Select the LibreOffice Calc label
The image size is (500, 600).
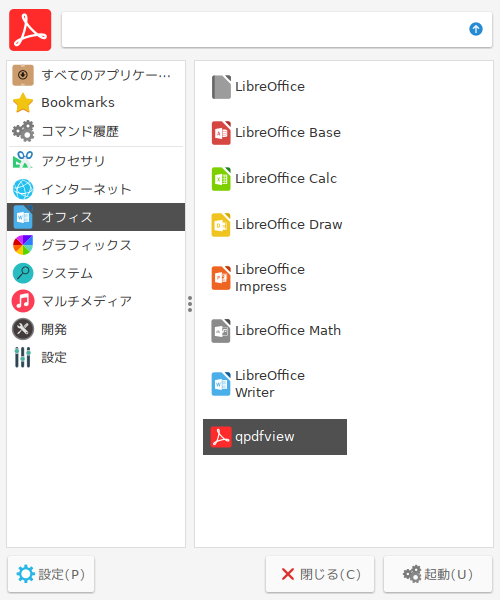286,178
